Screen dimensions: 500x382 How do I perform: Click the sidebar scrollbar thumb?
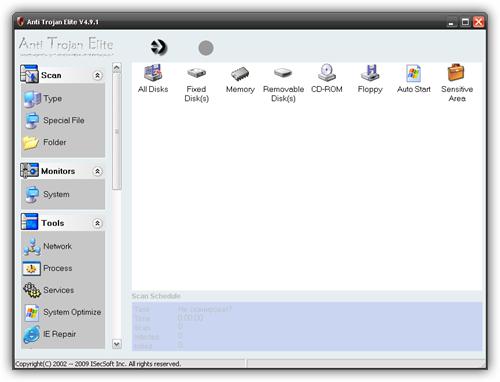[x=117, y=131]
